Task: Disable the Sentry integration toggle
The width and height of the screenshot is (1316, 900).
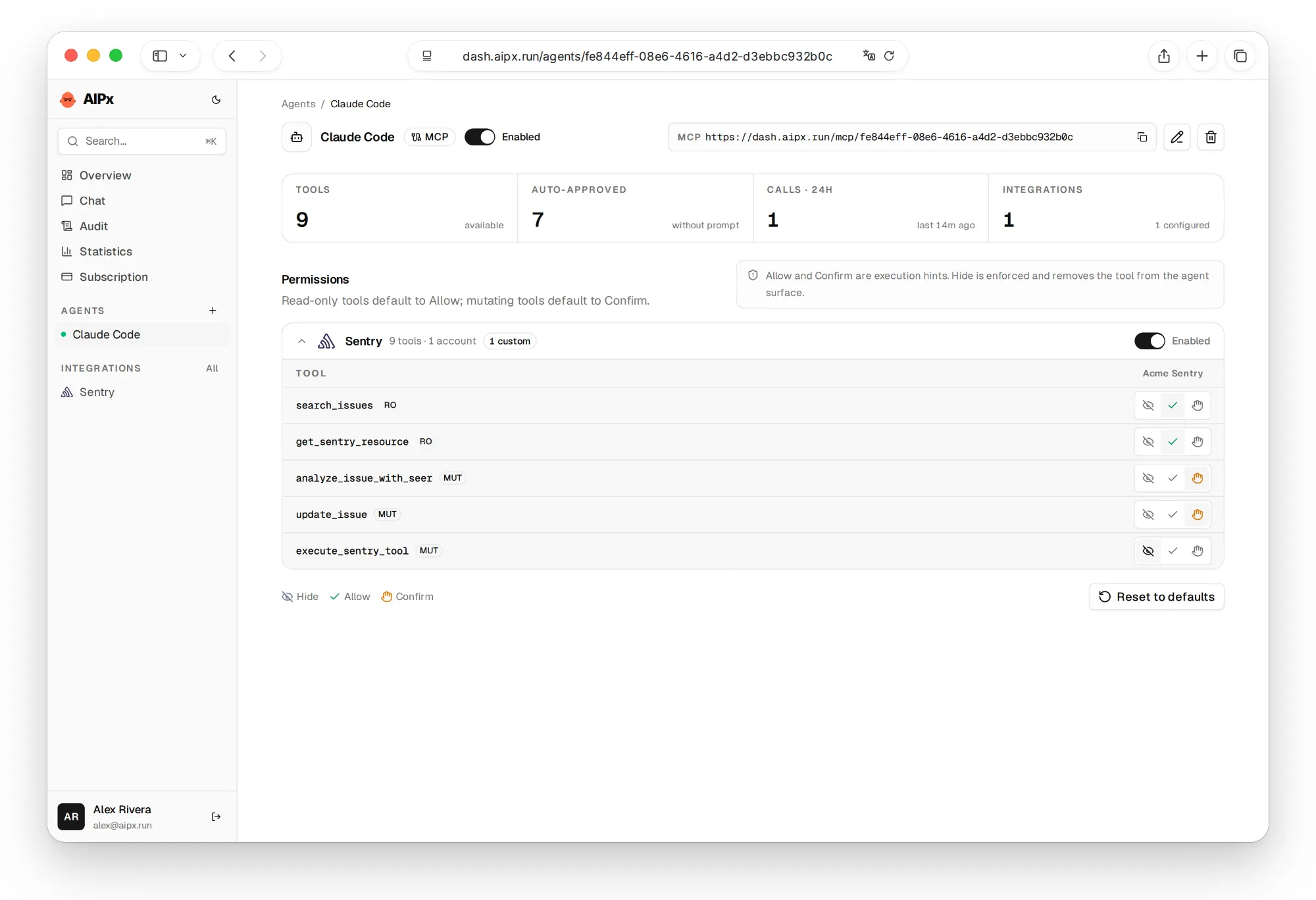Action: coord(1150,341)
